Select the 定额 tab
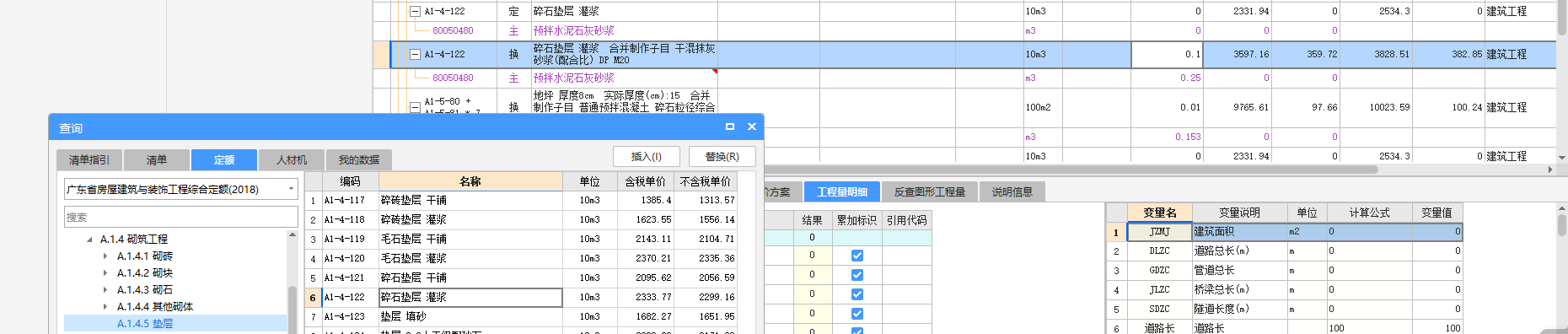The height and width of the screenshot is (334, 1568). coord(224,159)
